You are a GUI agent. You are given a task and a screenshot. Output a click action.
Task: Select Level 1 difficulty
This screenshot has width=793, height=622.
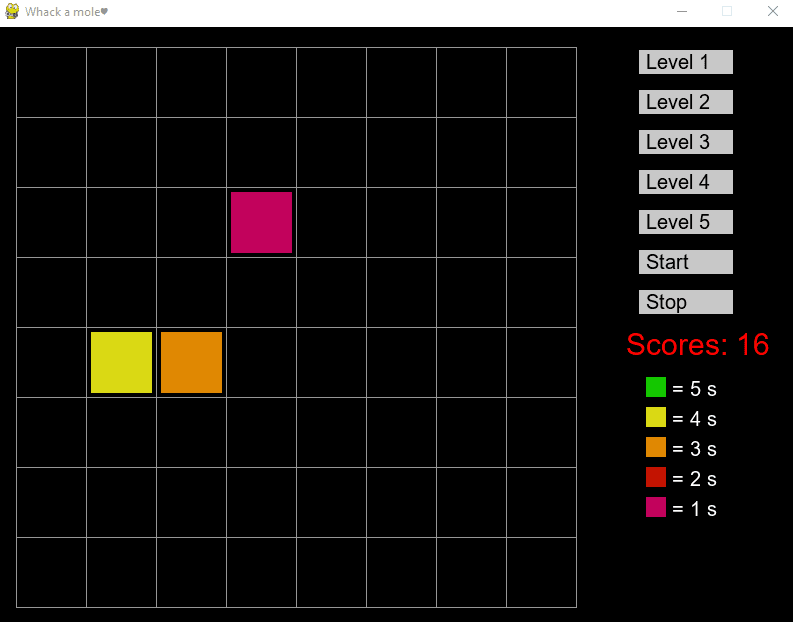tap(685, 62)
